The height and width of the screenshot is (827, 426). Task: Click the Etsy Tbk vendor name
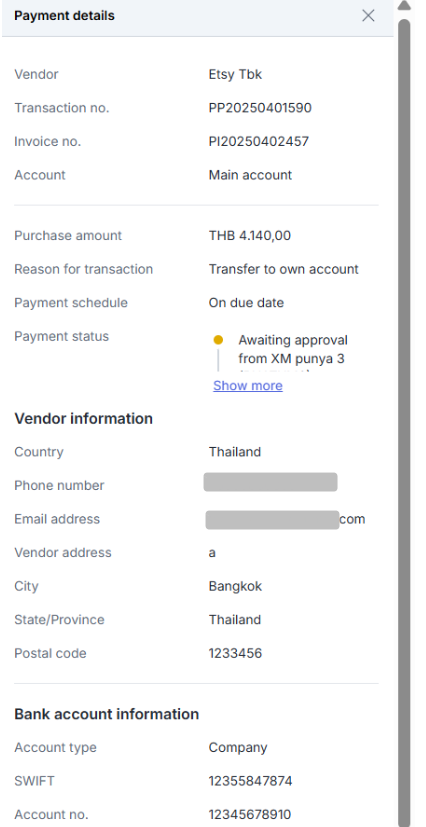[235, 74]
